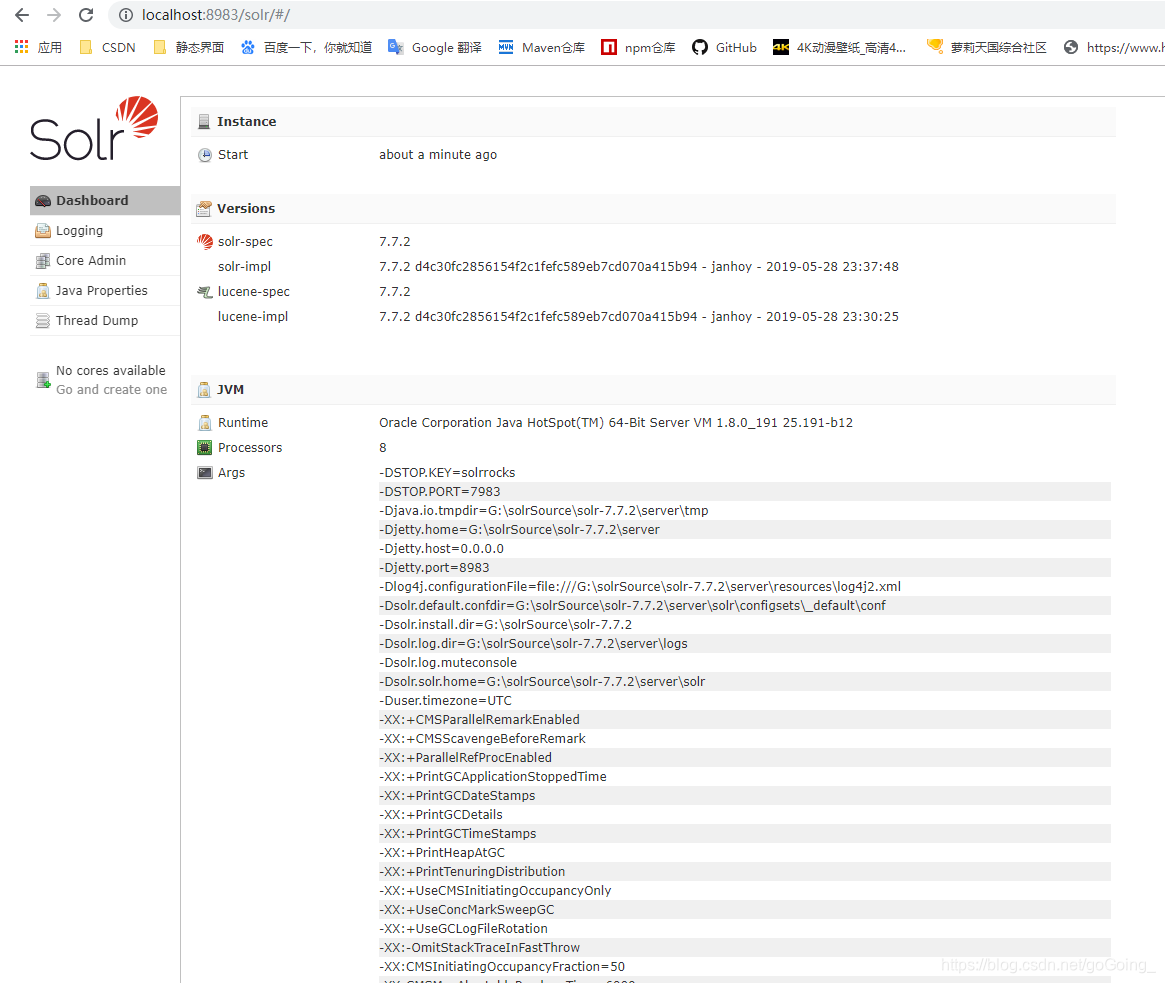Image resolution: width=1165 pixels, height=983 pixels.
Task: Open the Google 翻译 bookmark
Action: (x=435, y=48)
